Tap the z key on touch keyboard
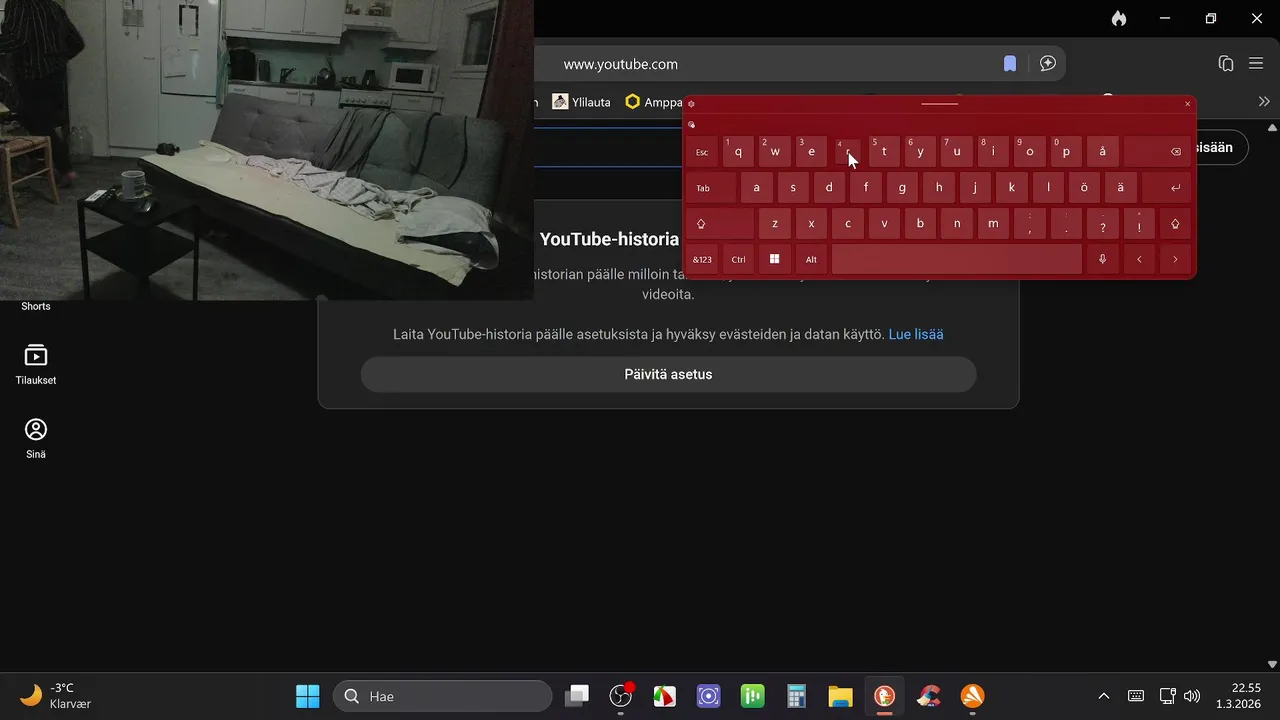Viewport: 1280px width, 720px height. pos(775,224)
